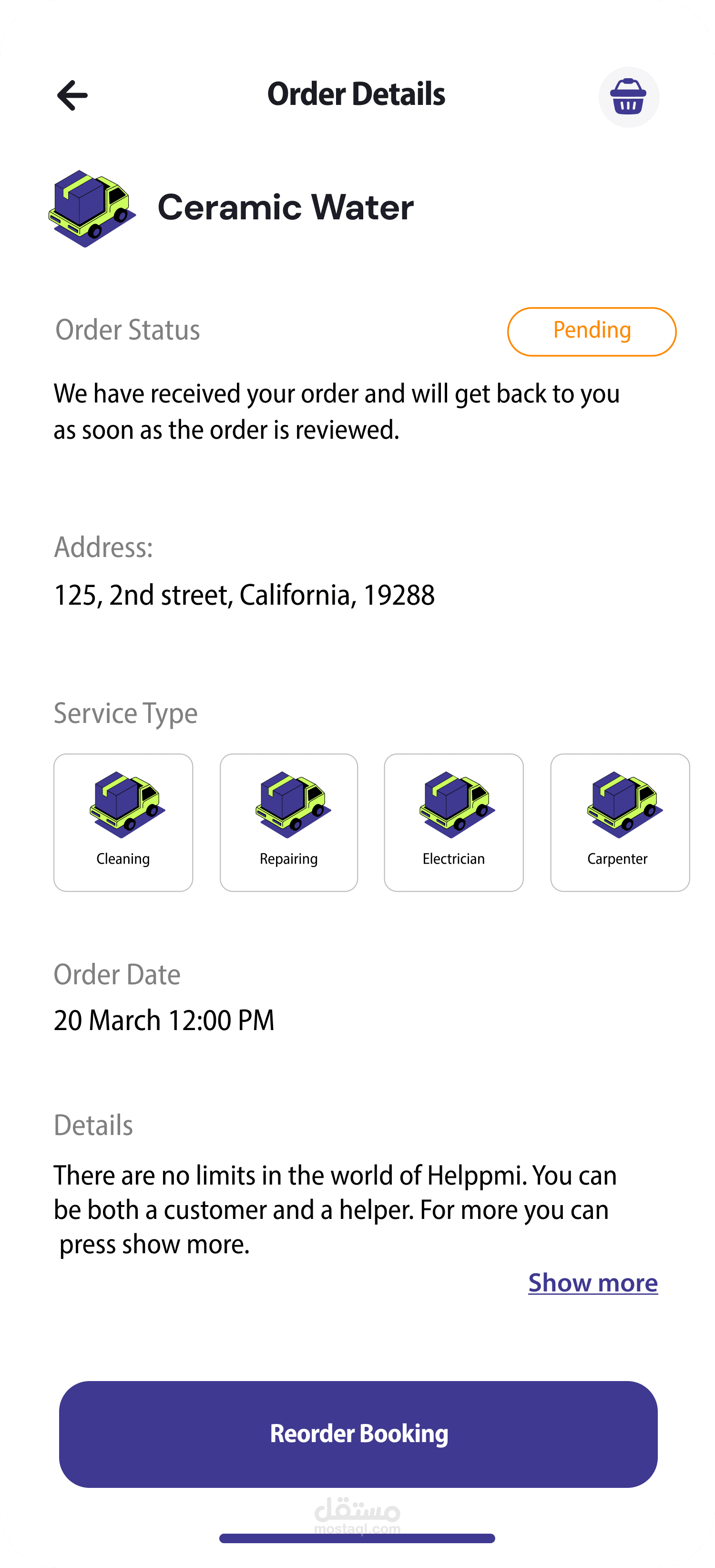Expand details with Show more link

click(x=592, y=1283)
